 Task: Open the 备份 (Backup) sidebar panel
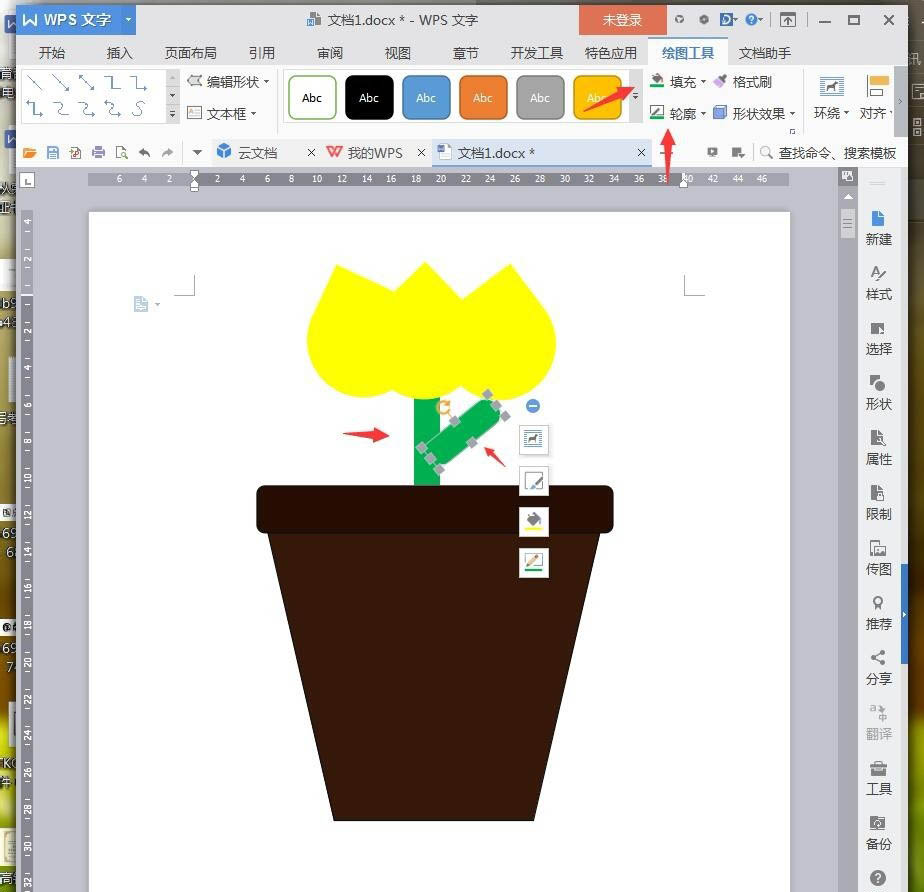(x=878, y=832)
